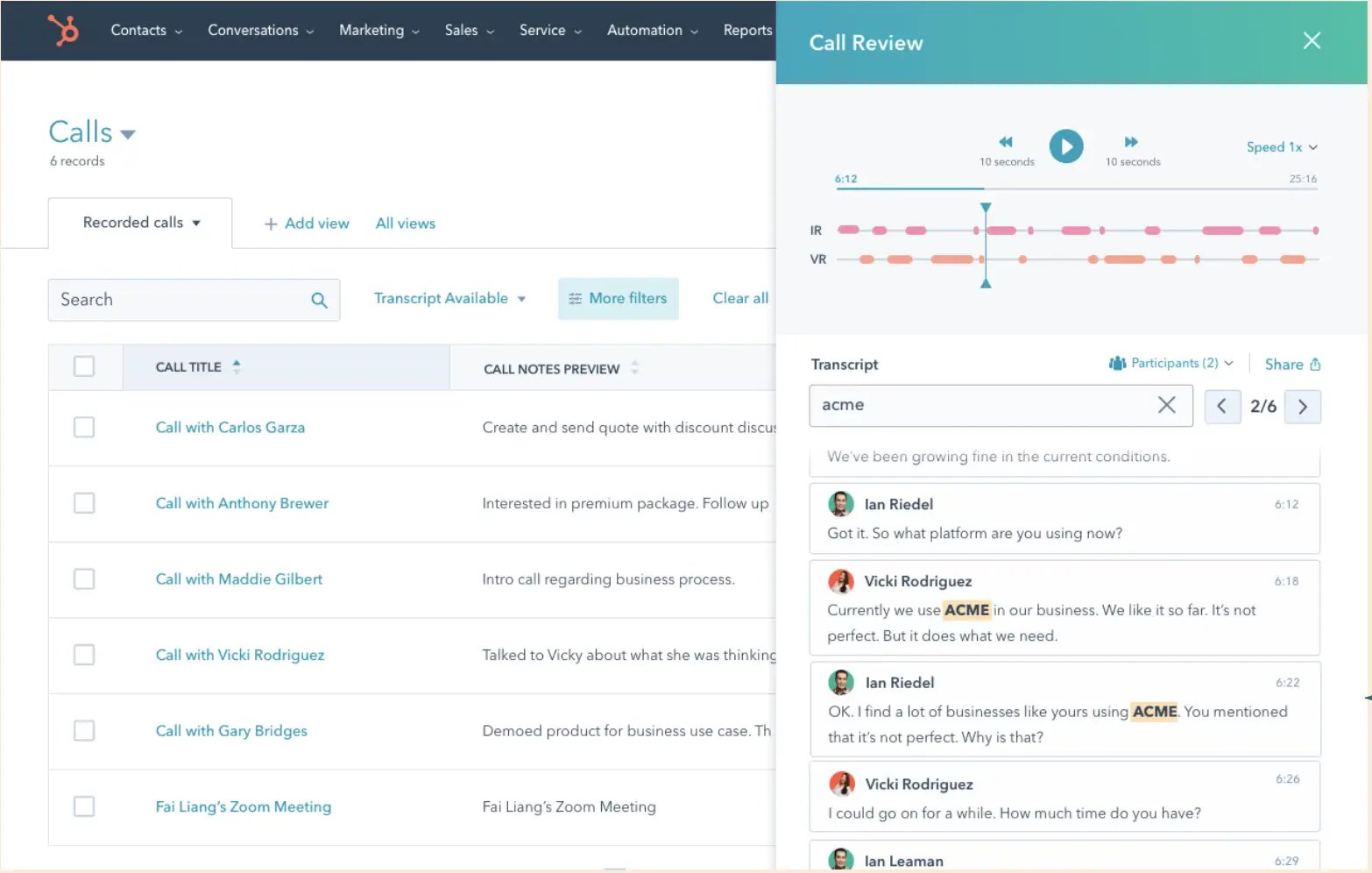Open the Marketing menu
Image resolution: width=1372 pixels, height=873 pixels.
pos(379,31)
